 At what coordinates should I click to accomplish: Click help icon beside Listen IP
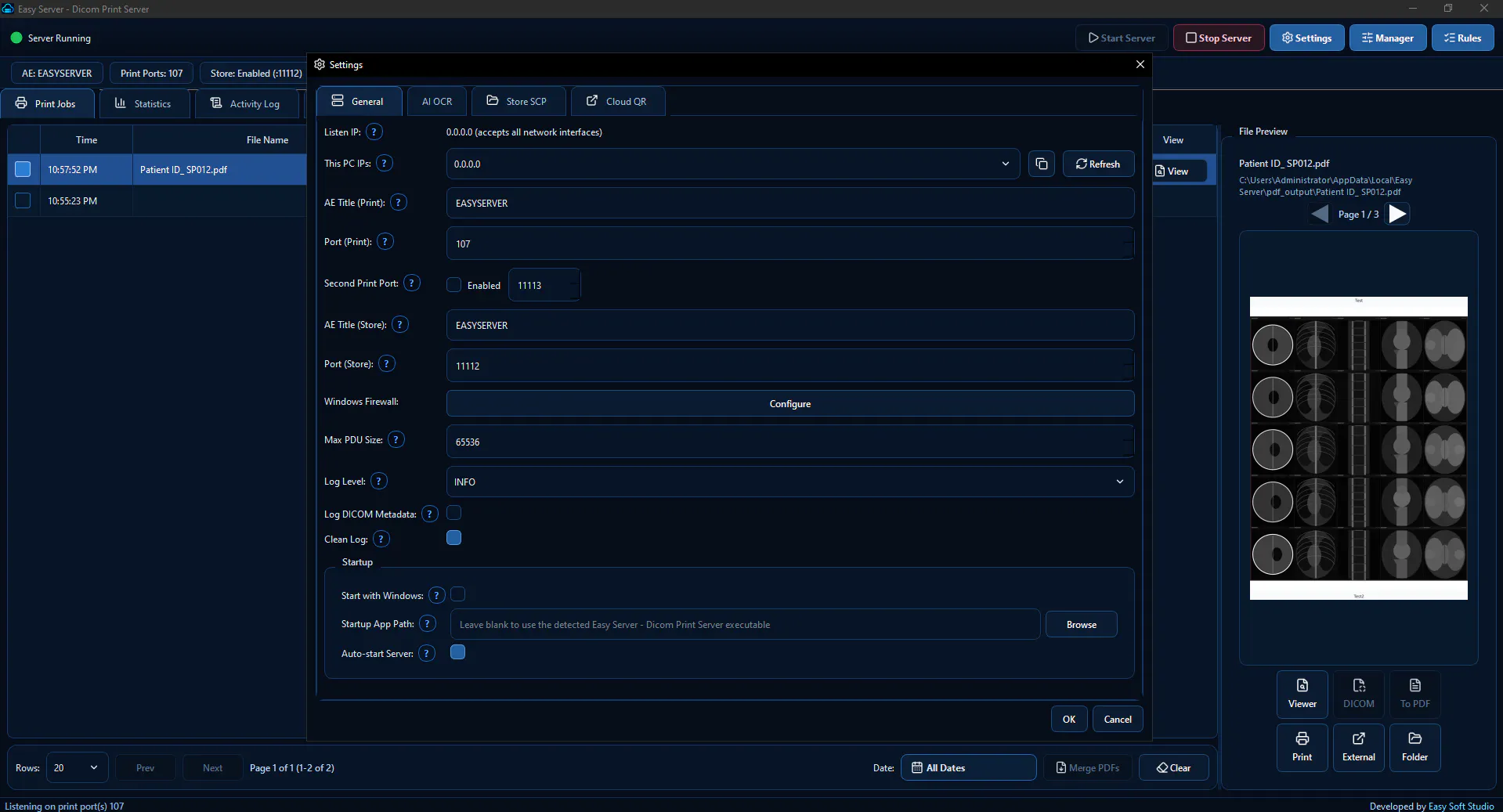pos(374,132)
